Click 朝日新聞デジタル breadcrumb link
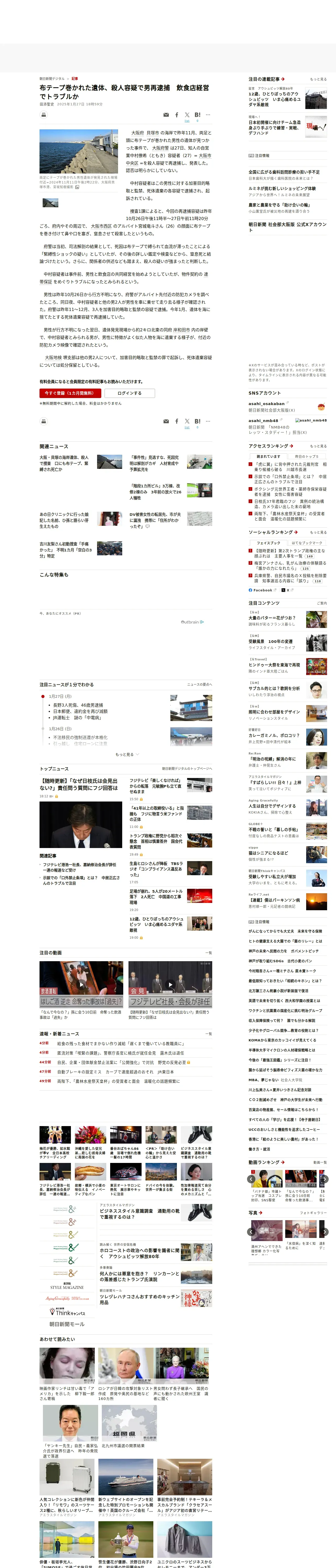 (52, 78)
